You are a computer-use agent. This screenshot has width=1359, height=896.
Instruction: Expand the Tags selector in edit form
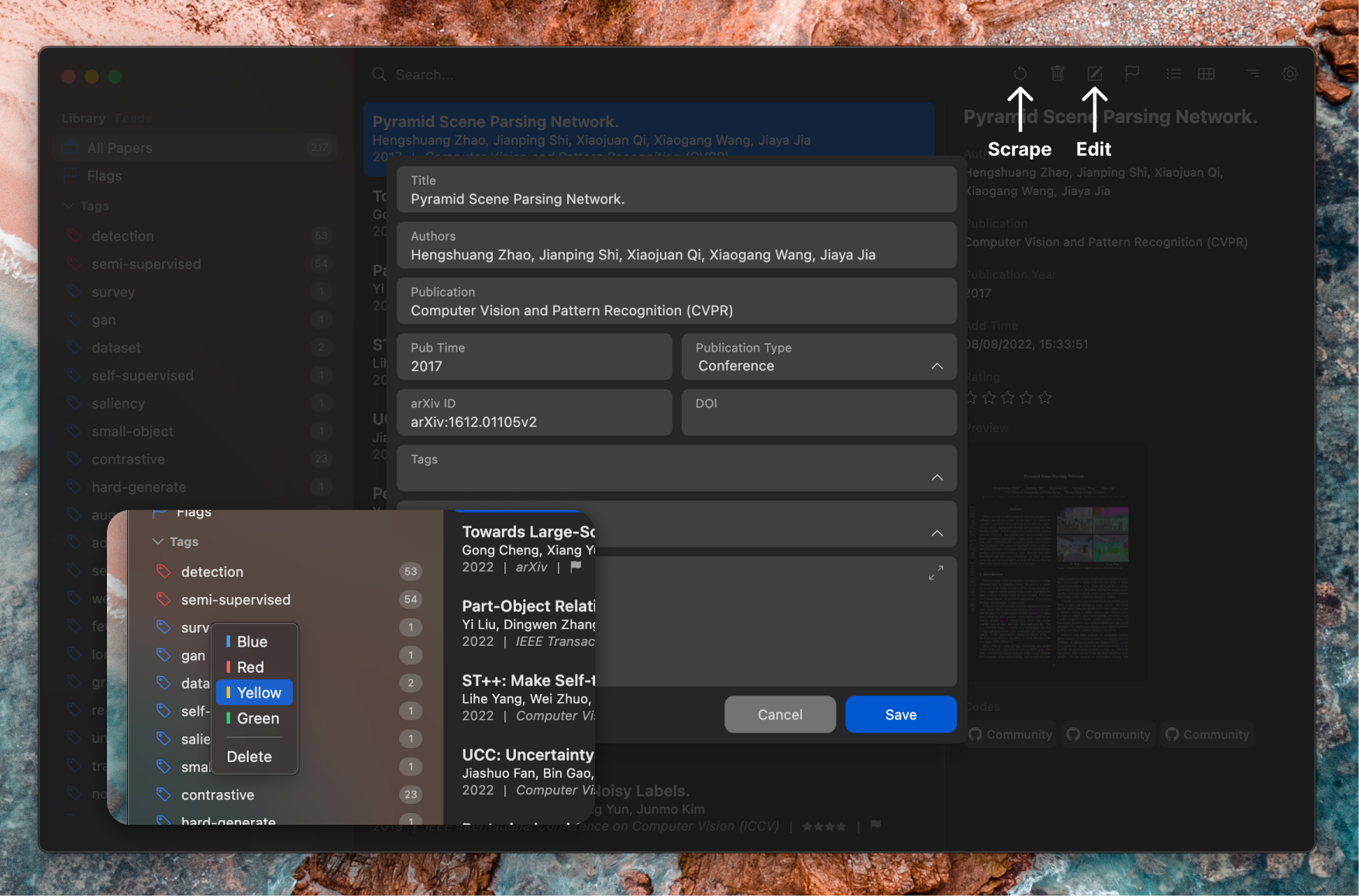tap(937, 477)
